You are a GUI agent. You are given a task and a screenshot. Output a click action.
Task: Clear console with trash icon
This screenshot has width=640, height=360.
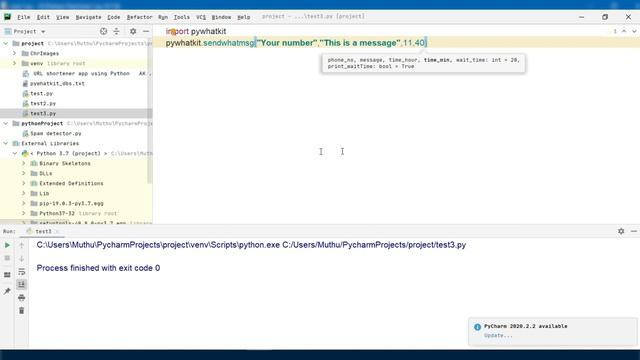click(22, 311)
